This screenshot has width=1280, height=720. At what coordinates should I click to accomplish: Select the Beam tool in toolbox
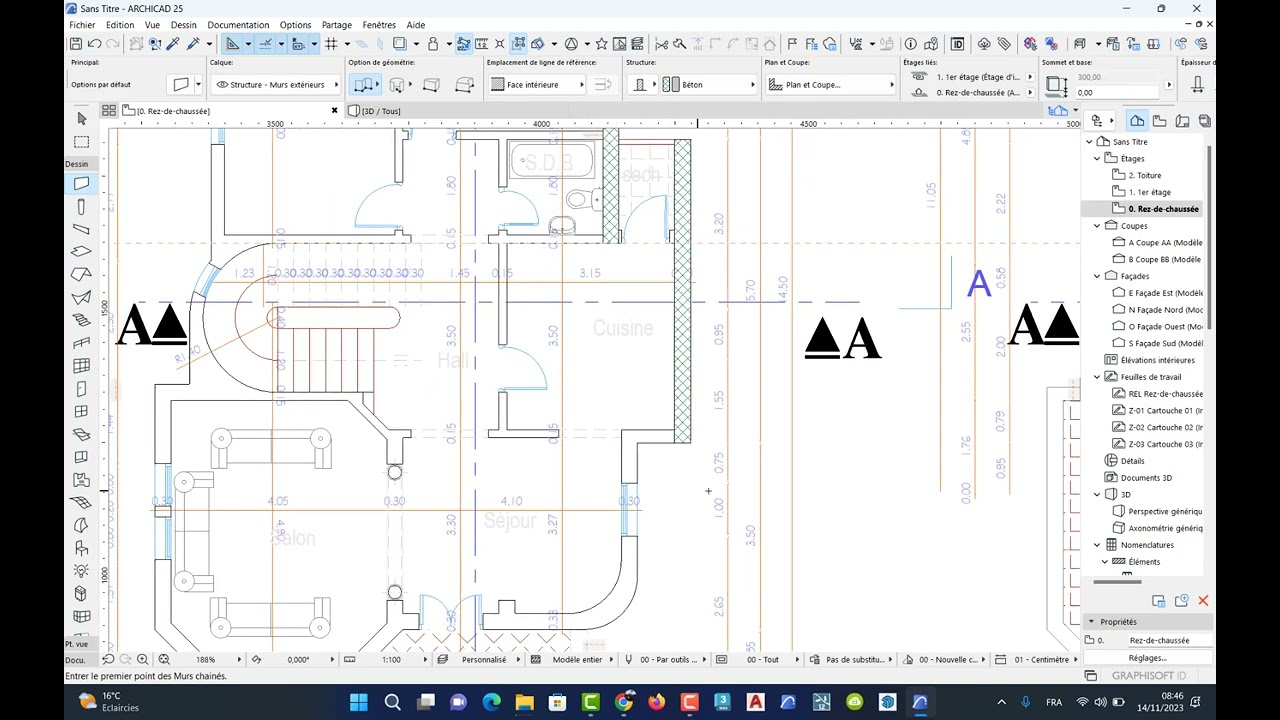coord(82,229)
